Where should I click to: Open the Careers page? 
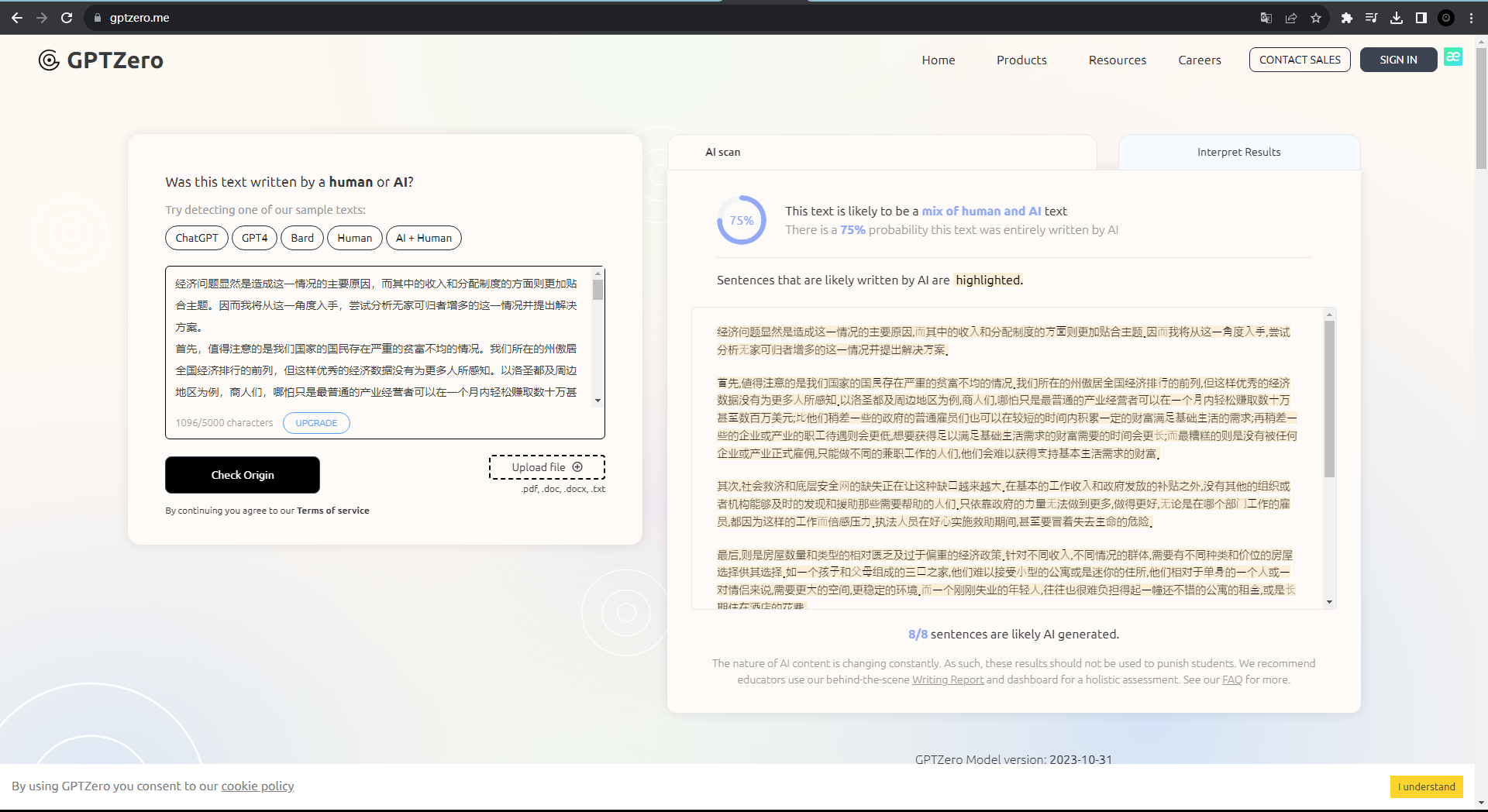(1200, 60)
